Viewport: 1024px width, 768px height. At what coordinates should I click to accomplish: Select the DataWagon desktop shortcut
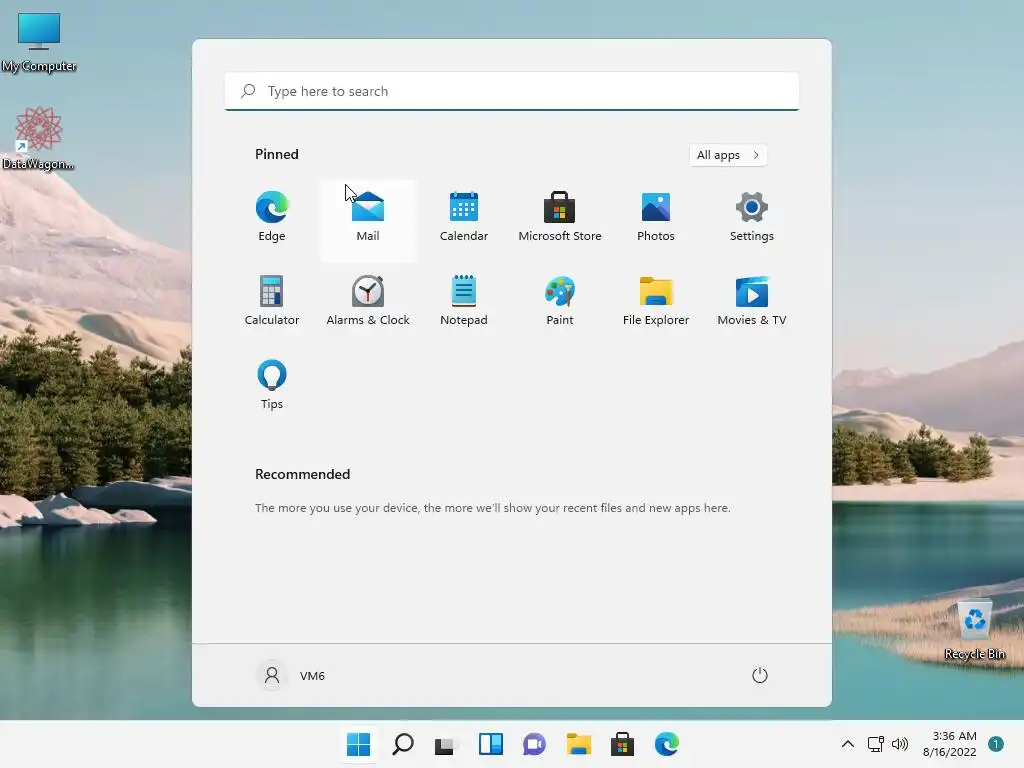click(x=39, y=138)
